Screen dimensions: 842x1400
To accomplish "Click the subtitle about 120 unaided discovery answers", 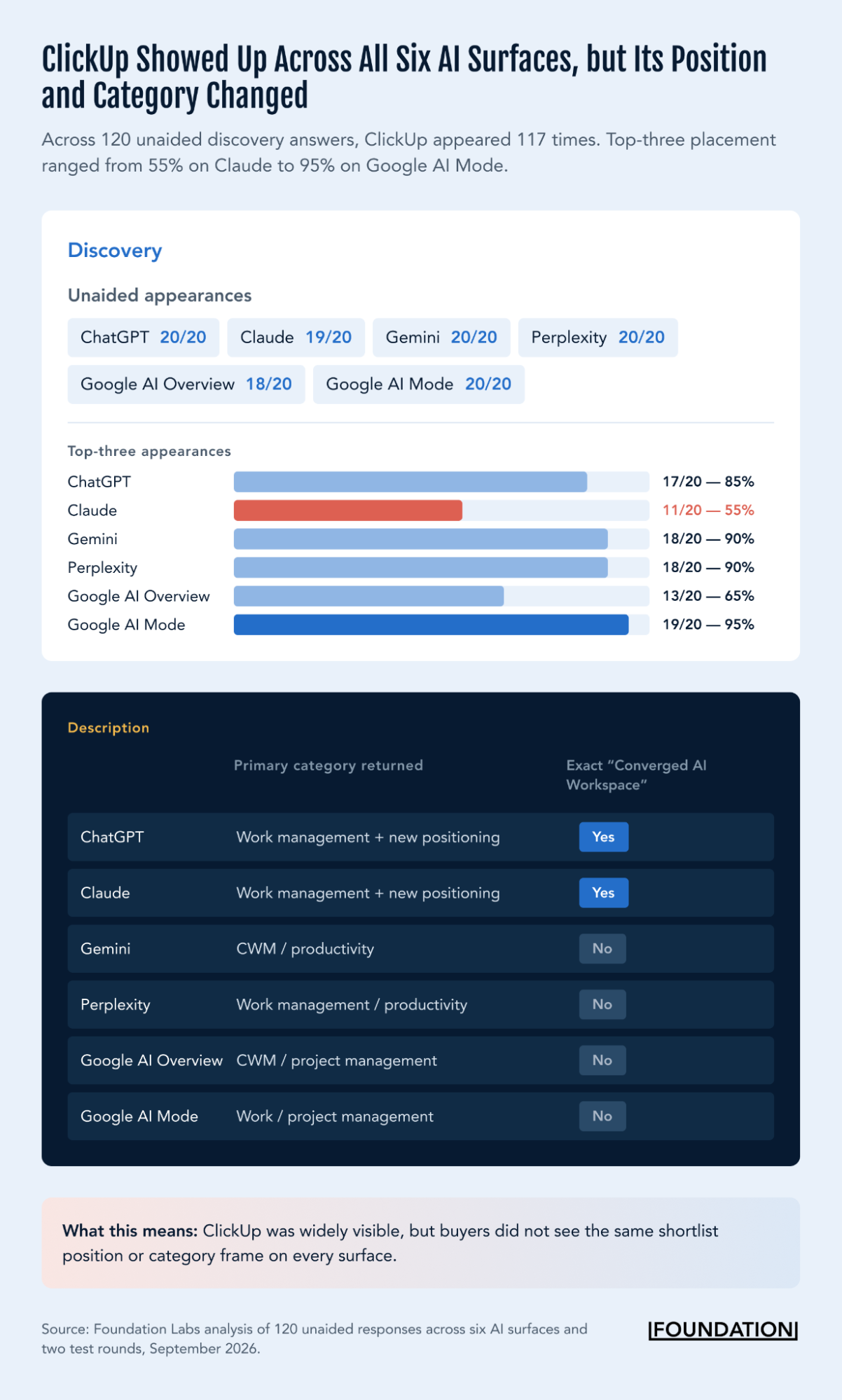I will click(409, 153).
